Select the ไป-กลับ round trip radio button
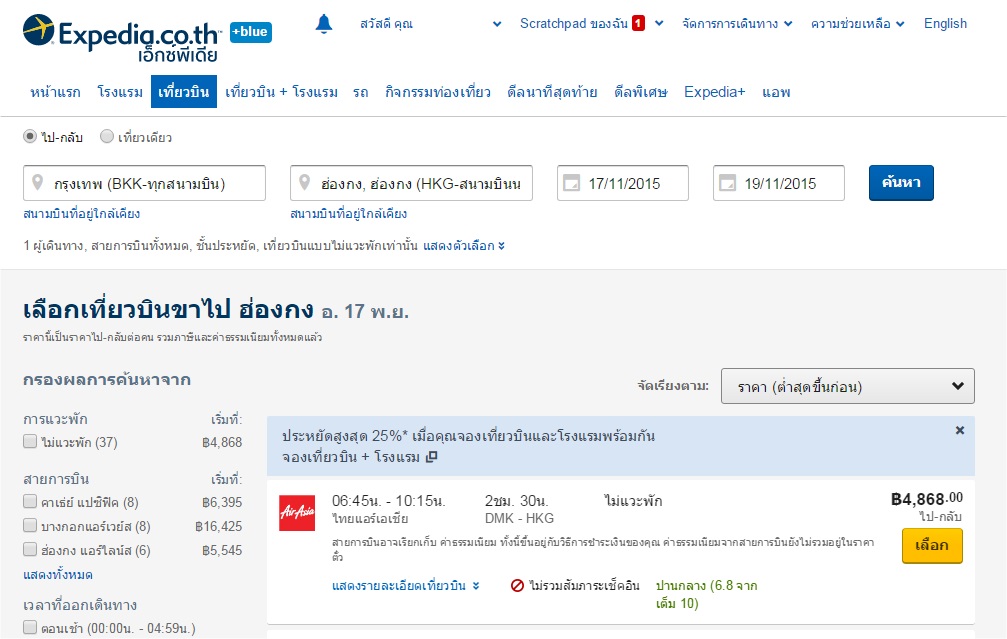The height and width of the screenshot is (639, 1007). click(x=30, y=136)
